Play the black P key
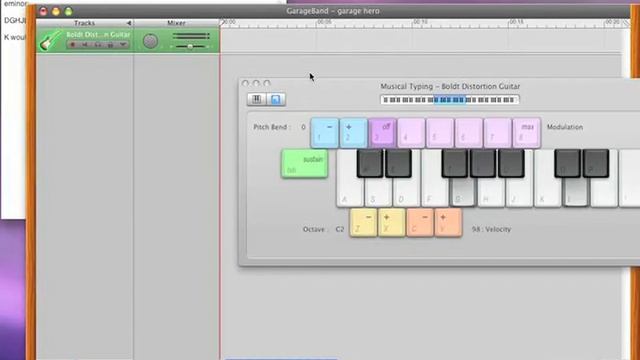The height and width of the screenshot is (360, 640). point(596,163)
